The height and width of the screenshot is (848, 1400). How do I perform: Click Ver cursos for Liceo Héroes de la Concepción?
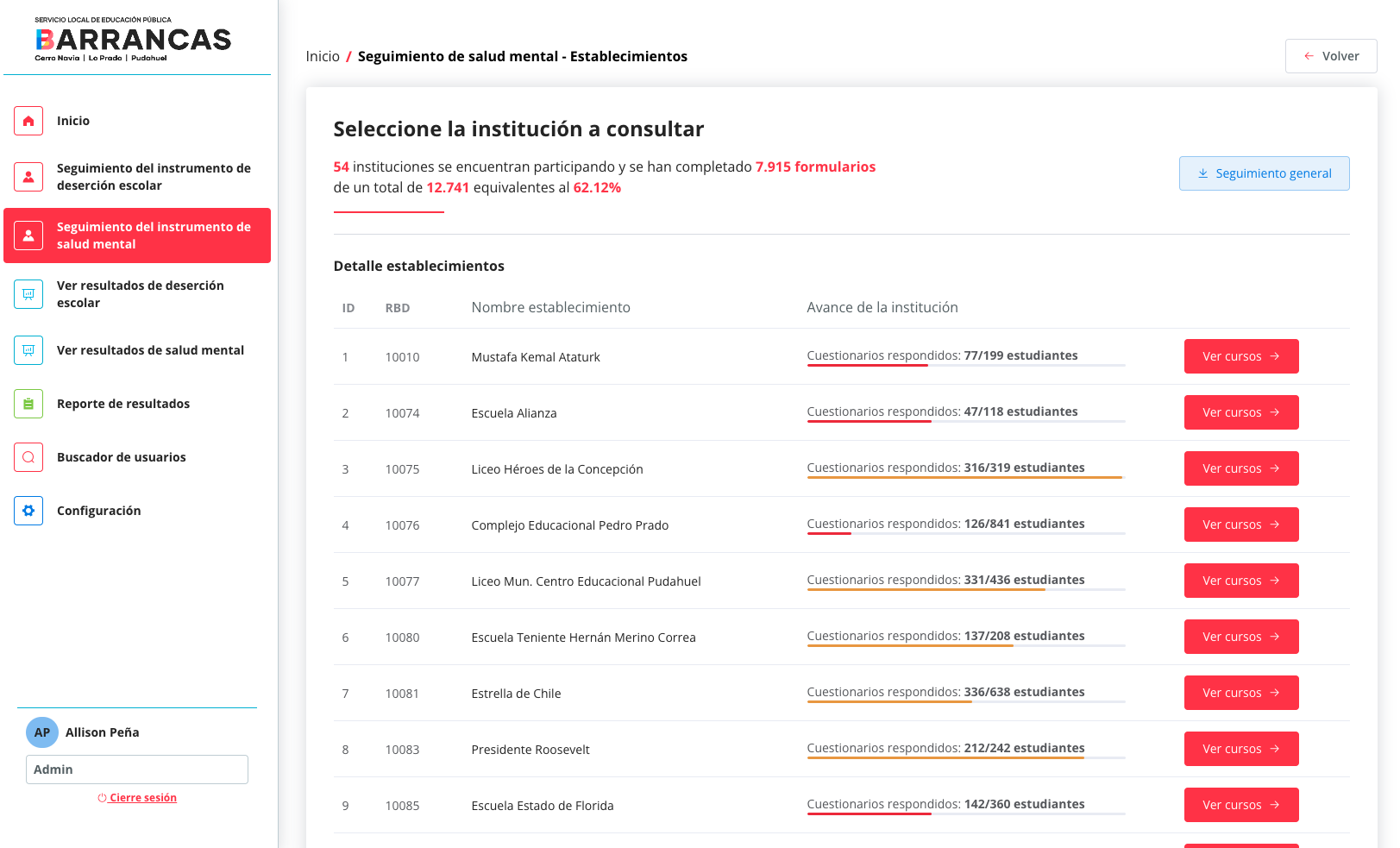tap(1241, 468)
